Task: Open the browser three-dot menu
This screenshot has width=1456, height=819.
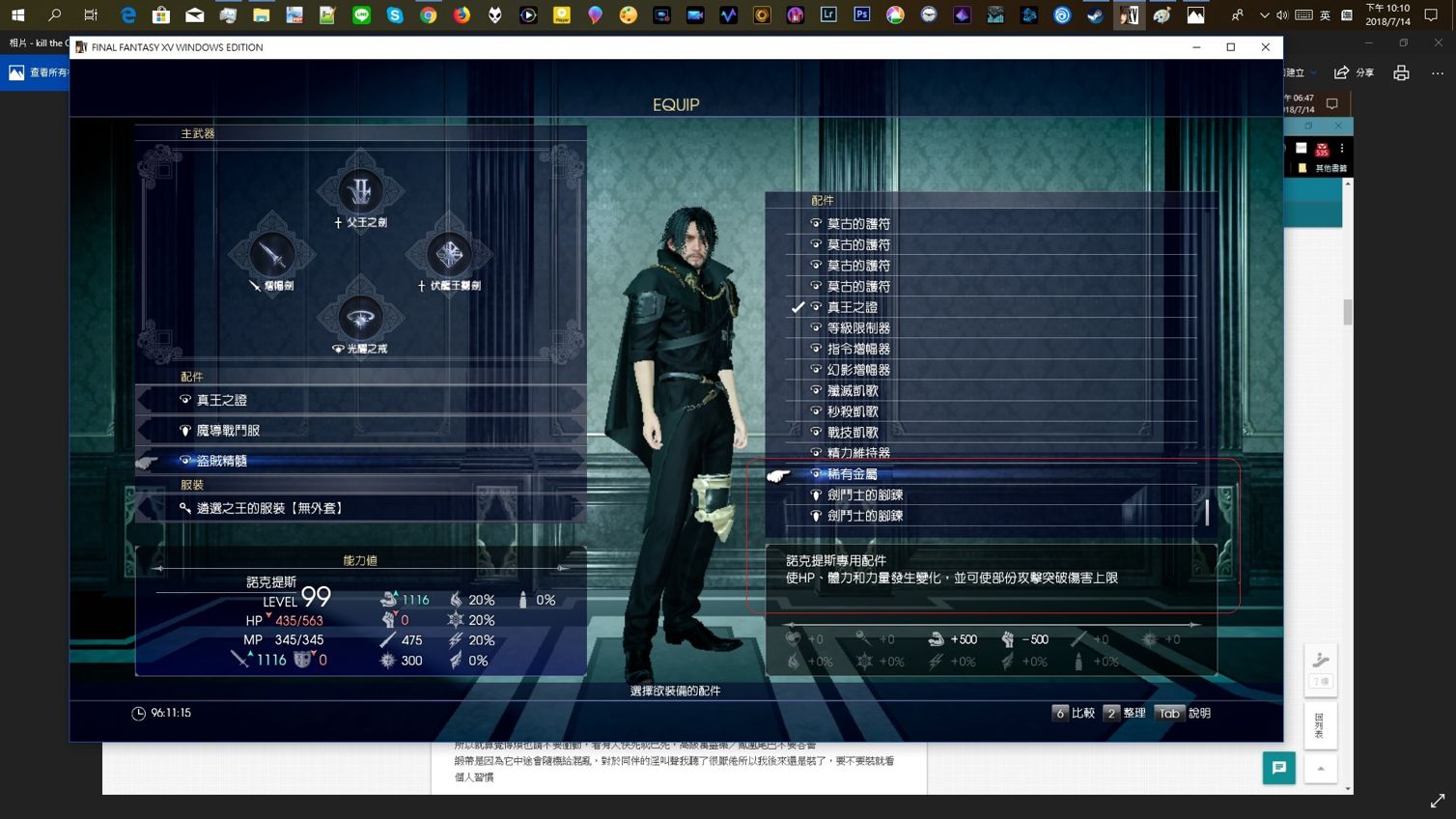Action: point(1342,149)
